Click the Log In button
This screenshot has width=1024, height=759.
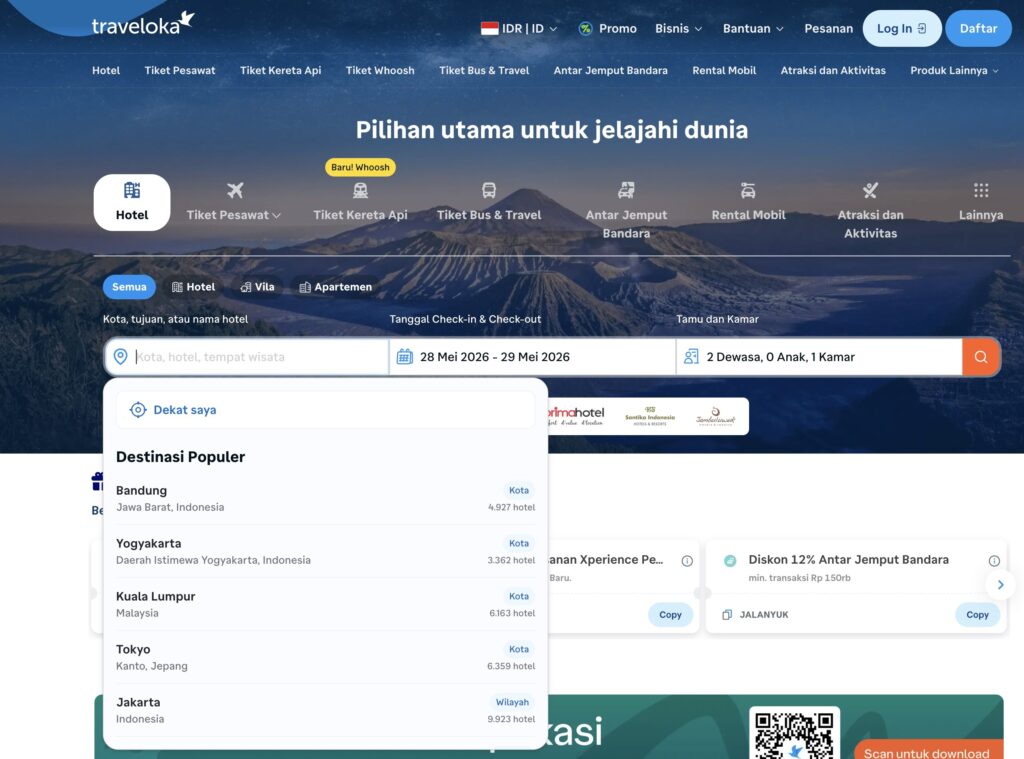(902, 29)
